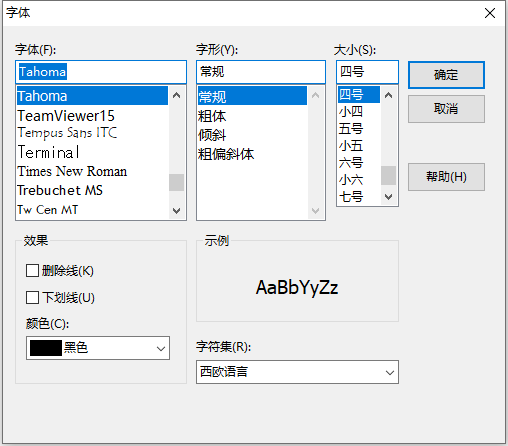This screenshot has width=508, height=446.
Task: Enable the 下划线(U) underline checkbox
Action: click(x=32, y=297)
